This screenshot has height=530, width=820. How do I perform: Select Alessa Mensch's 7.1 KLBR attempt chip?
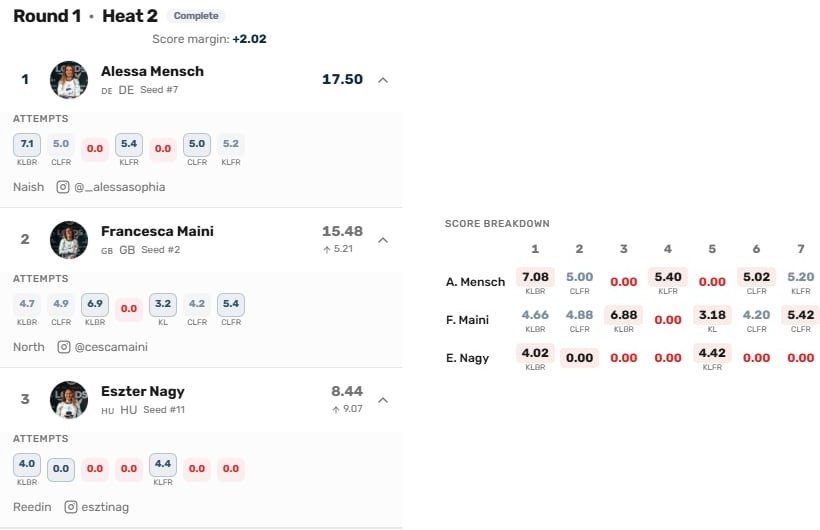(x=27, y=145)
